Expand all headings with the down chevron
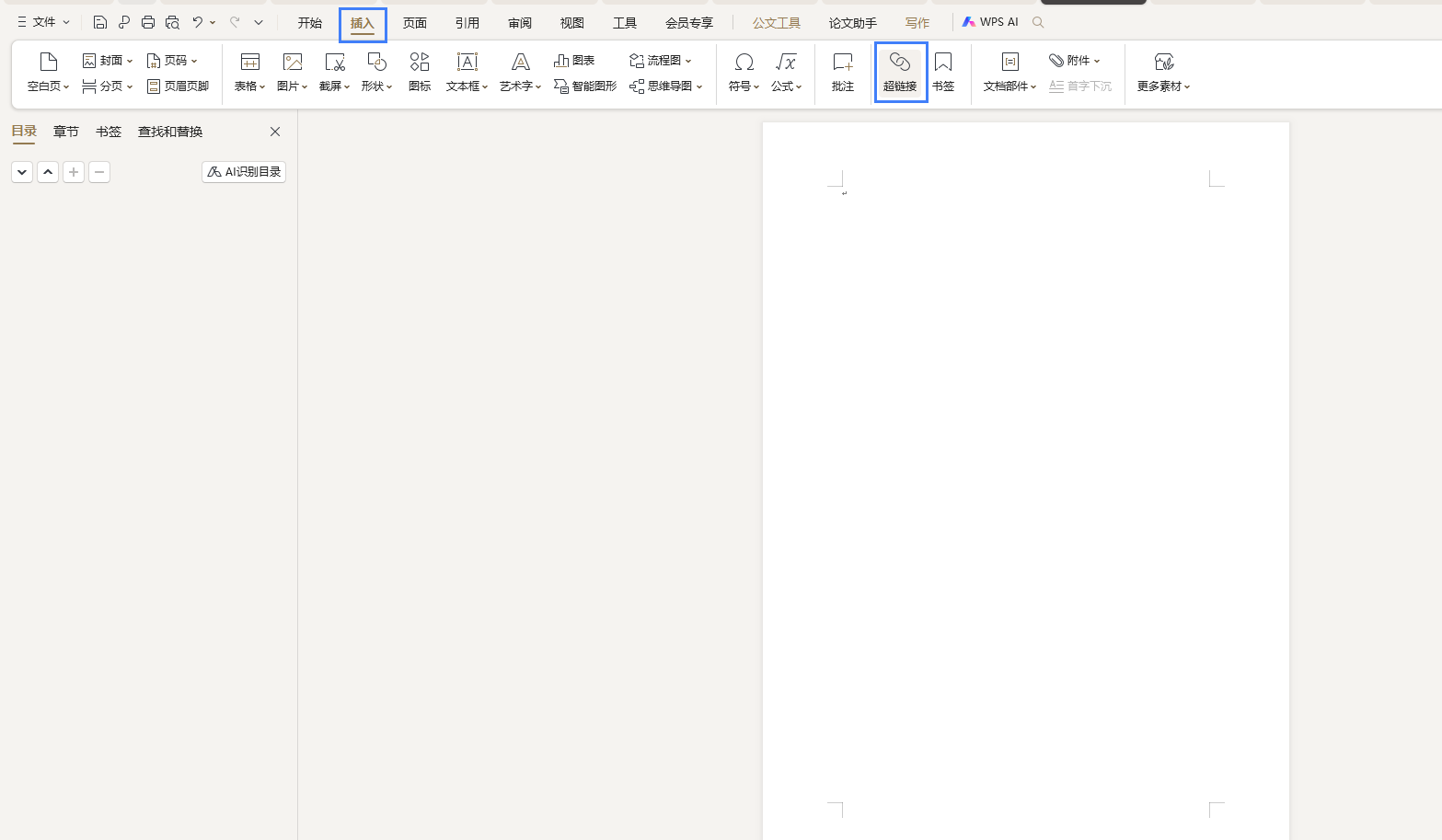This screenshot has height=840, width=1442. [x=22, y=172]
